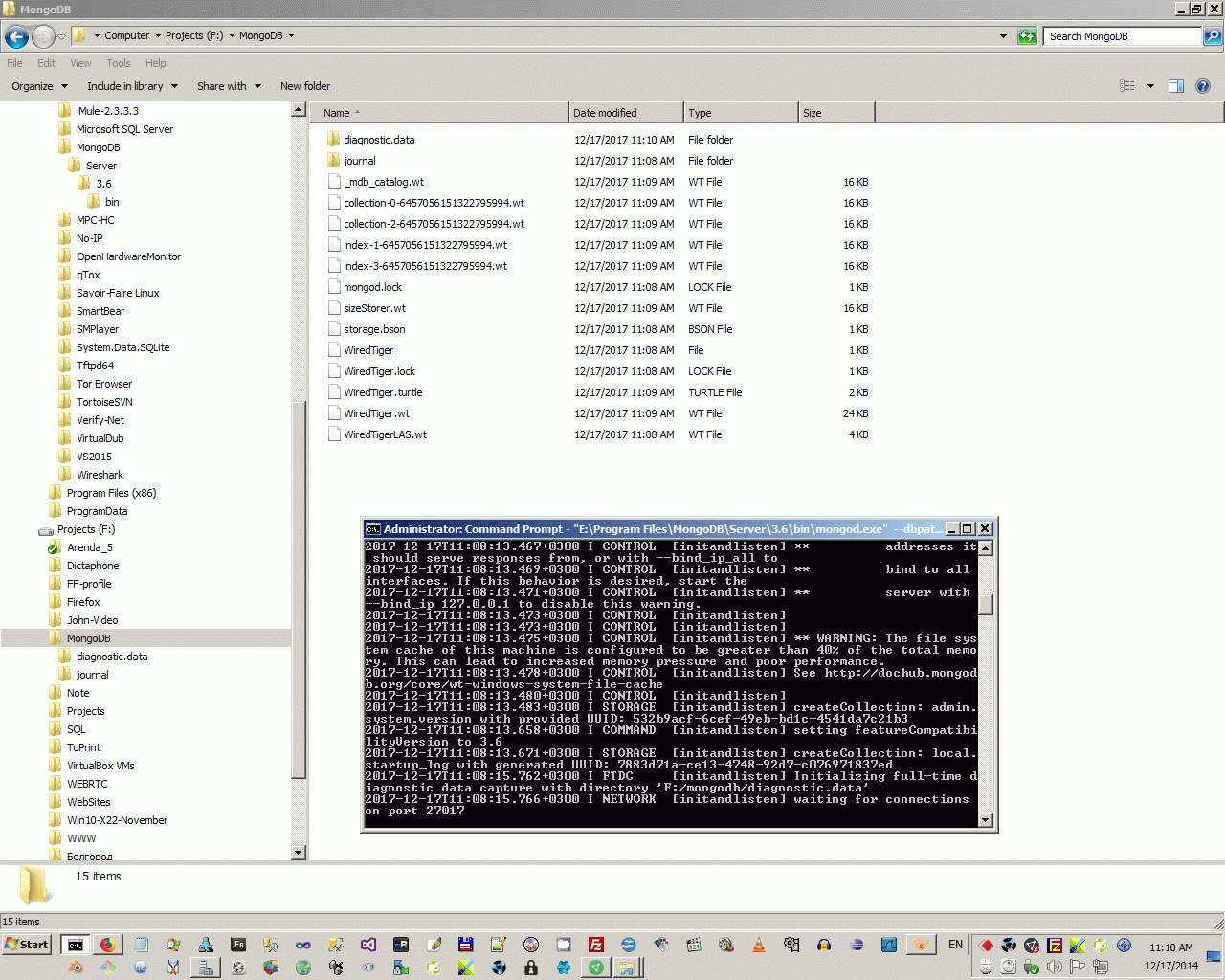Expand the Include in library dropdown

(132, 86)
